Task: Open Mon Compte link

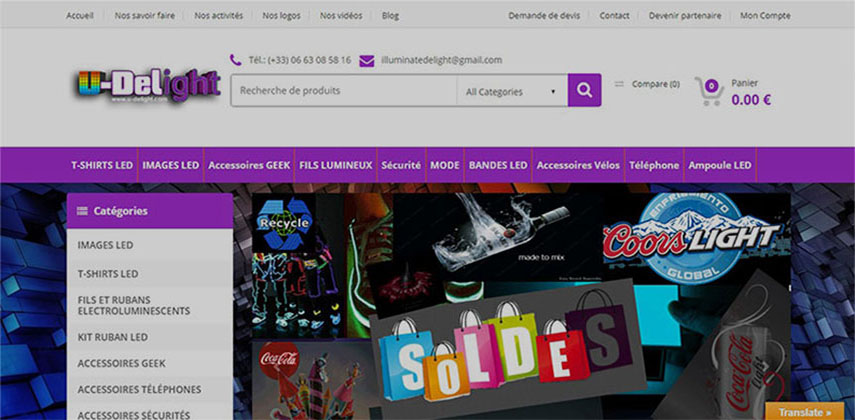Action: (765, 16)
